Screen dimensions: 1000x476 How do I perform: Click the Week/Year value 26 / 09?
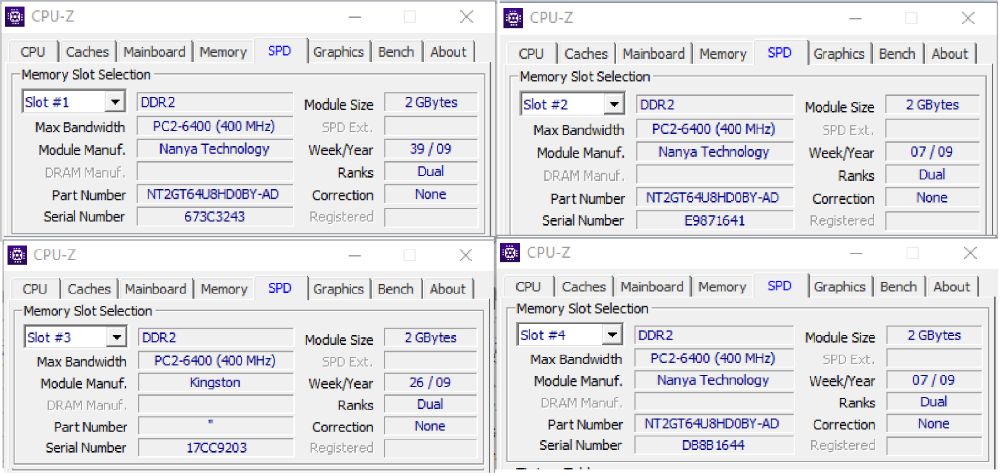click(430, 383)
